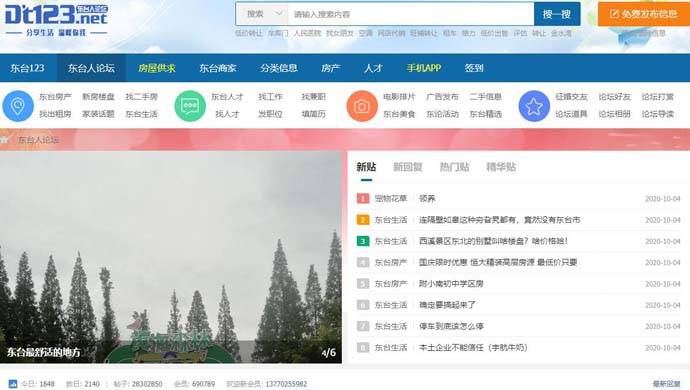Click the 东台美食 quick link
Image resolution: width=690 pixels, height=390 pixels.
(399, 114)
